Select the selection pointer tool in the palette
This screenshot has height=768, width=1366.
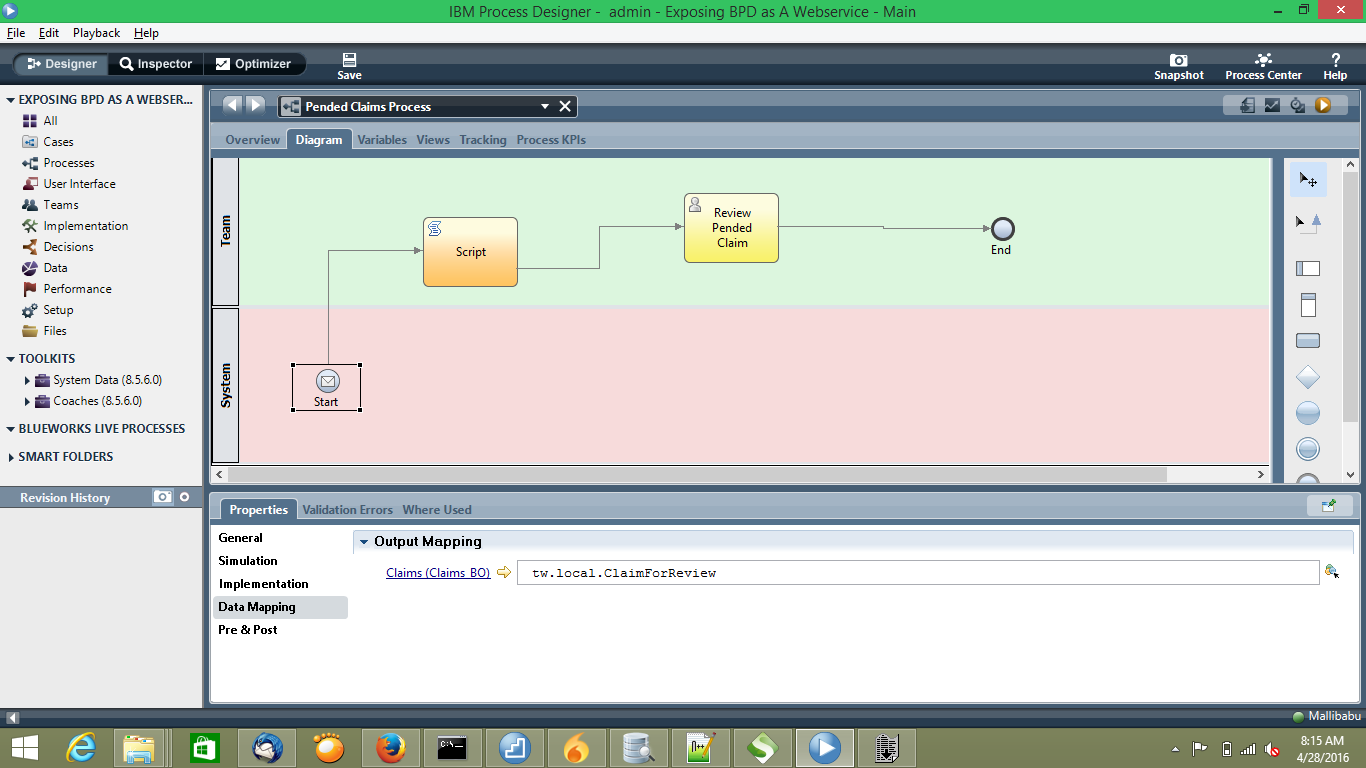click(x=1308, y=180)
